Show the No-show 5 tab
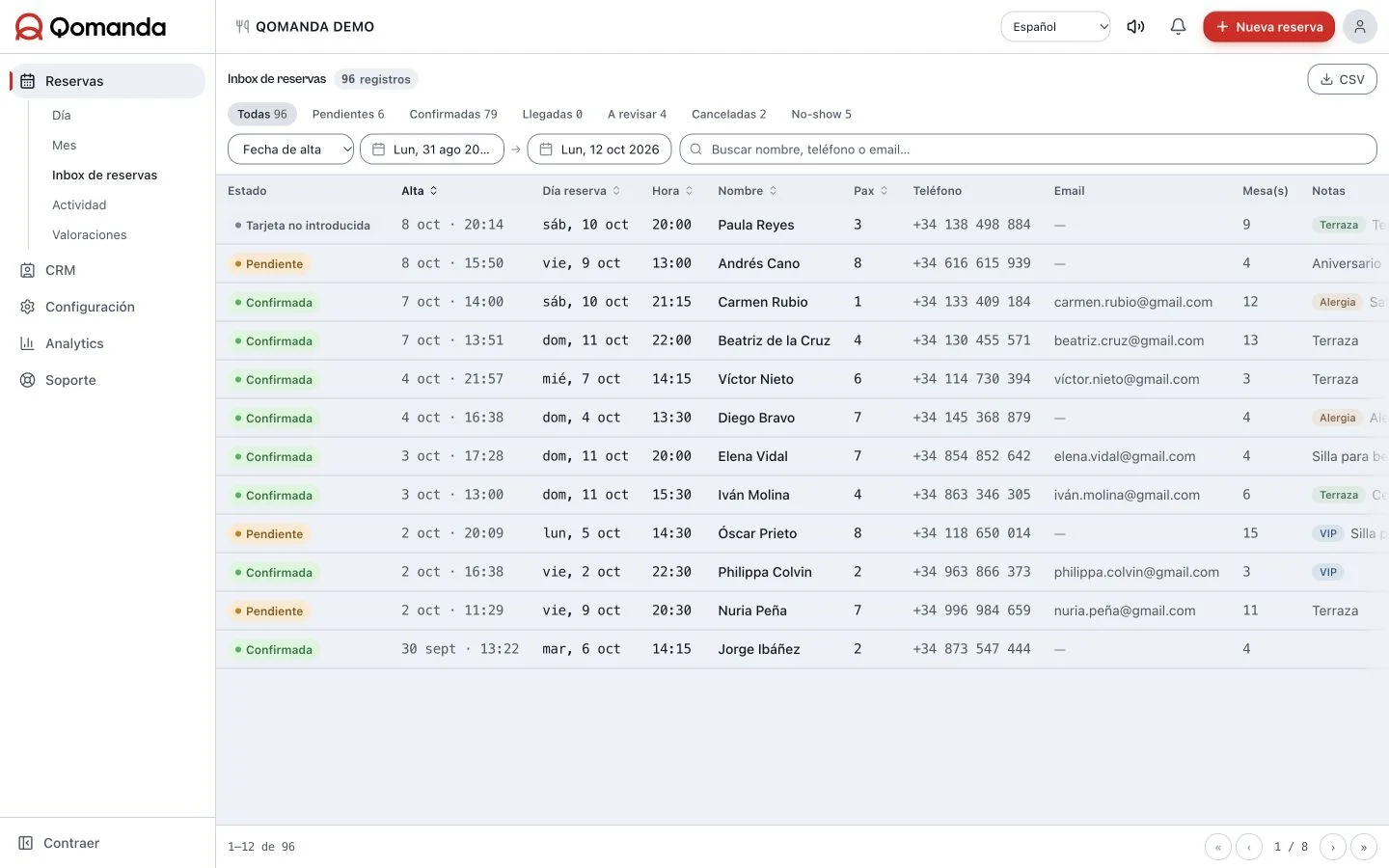 [822, 114]
